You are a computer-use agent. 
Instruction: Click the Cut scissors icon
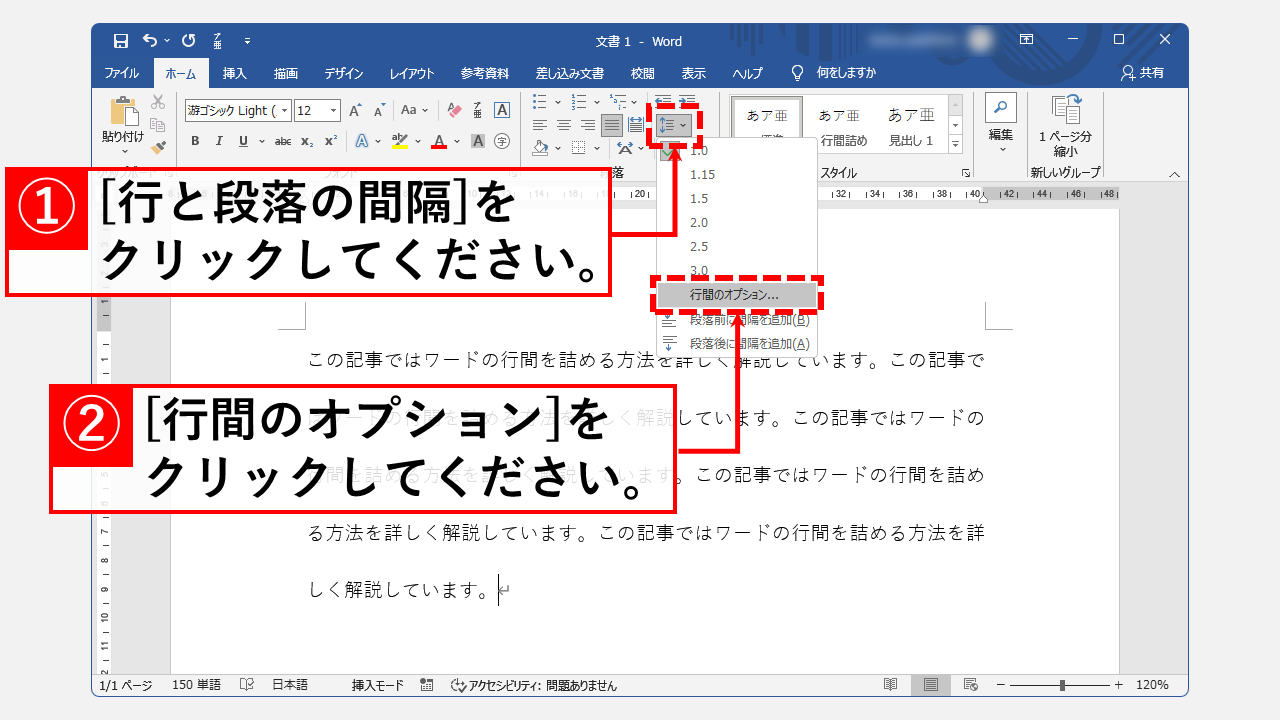(158, 102)
